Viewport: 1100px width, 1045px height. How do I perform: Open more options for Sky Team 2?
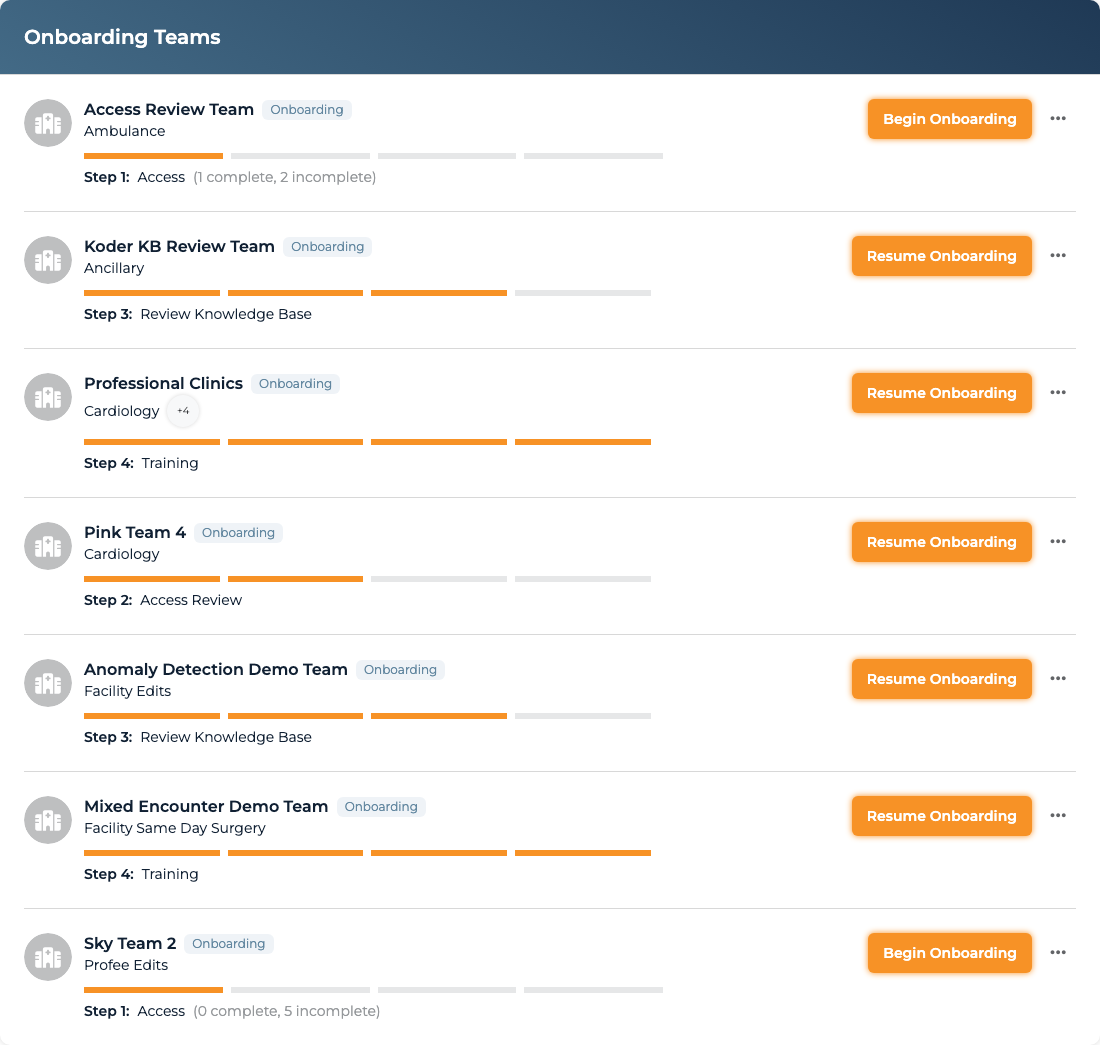(1058, 952)
